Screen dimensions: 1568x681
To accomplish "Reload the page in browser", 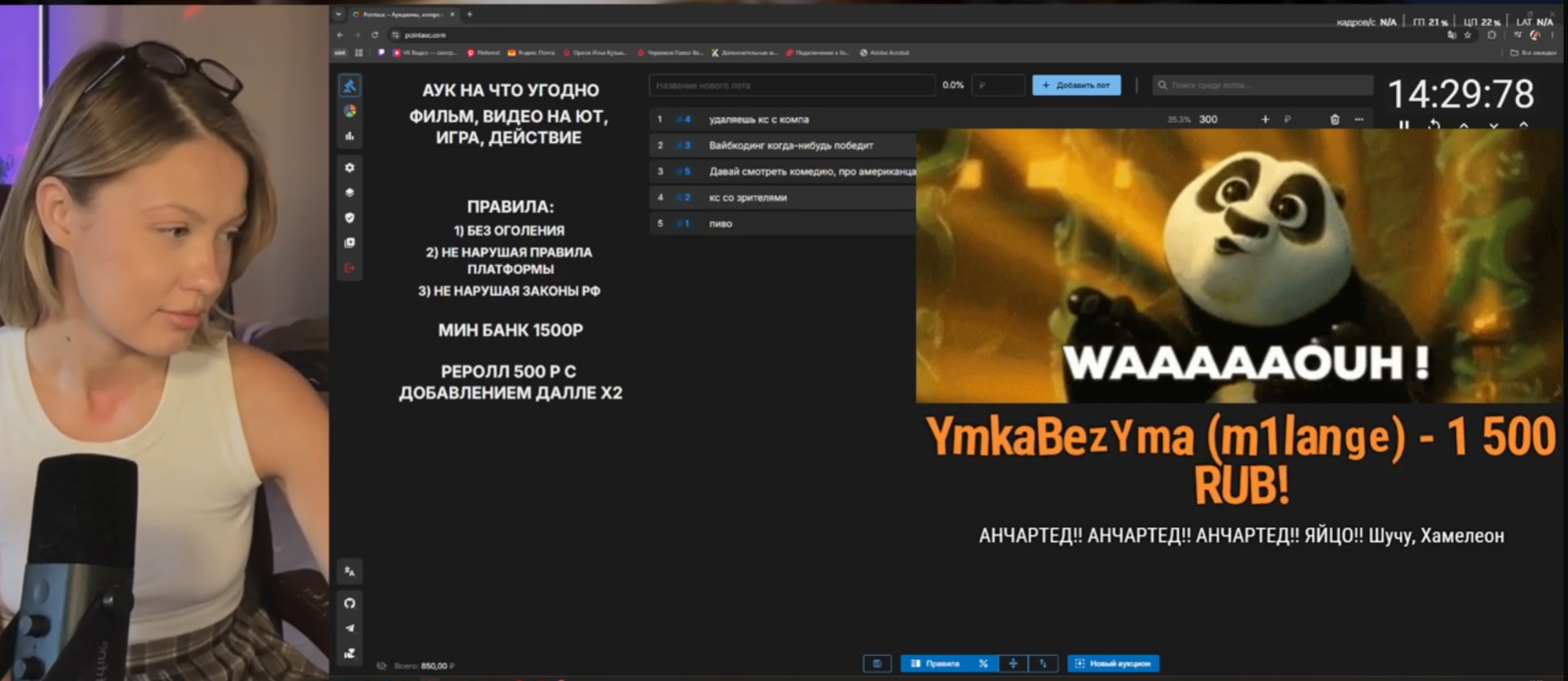I will pos(374,34).
